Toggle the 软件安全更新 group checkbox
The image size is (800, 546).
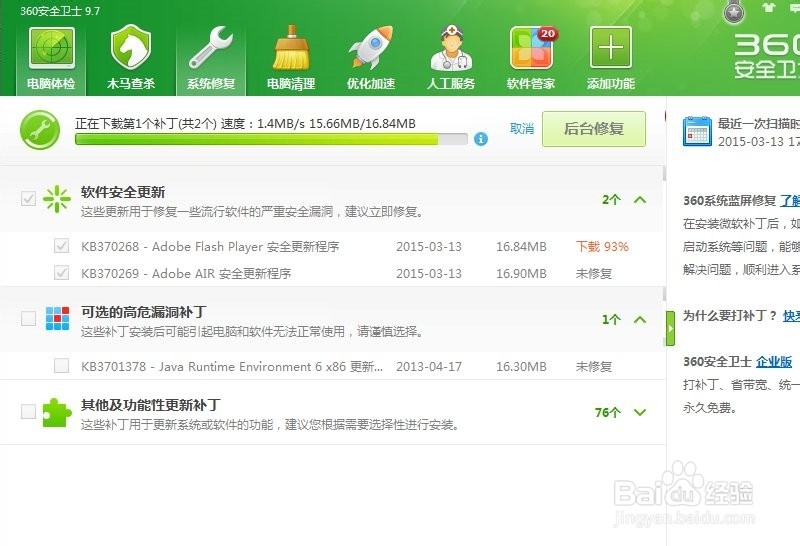(x=28, y=198)
